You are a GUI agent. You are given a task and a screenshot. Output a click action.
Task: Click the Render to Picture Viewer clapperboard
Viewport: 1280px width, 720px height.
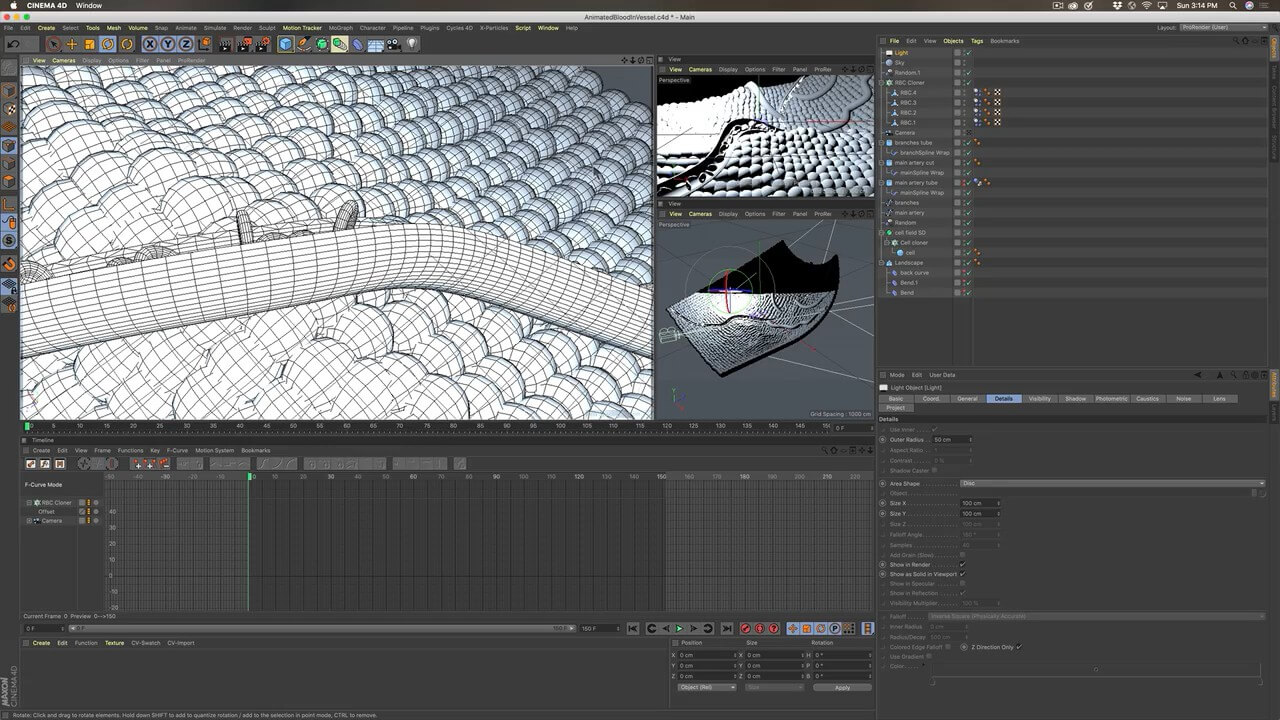click(x=244, y=44)
